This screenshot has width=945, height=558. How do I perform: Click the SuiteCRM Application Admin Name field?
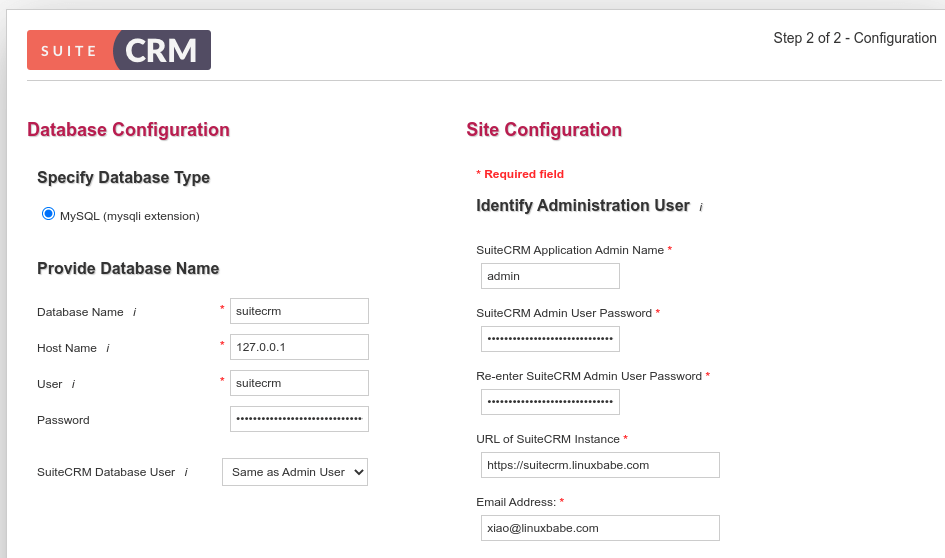pos(550,276)
